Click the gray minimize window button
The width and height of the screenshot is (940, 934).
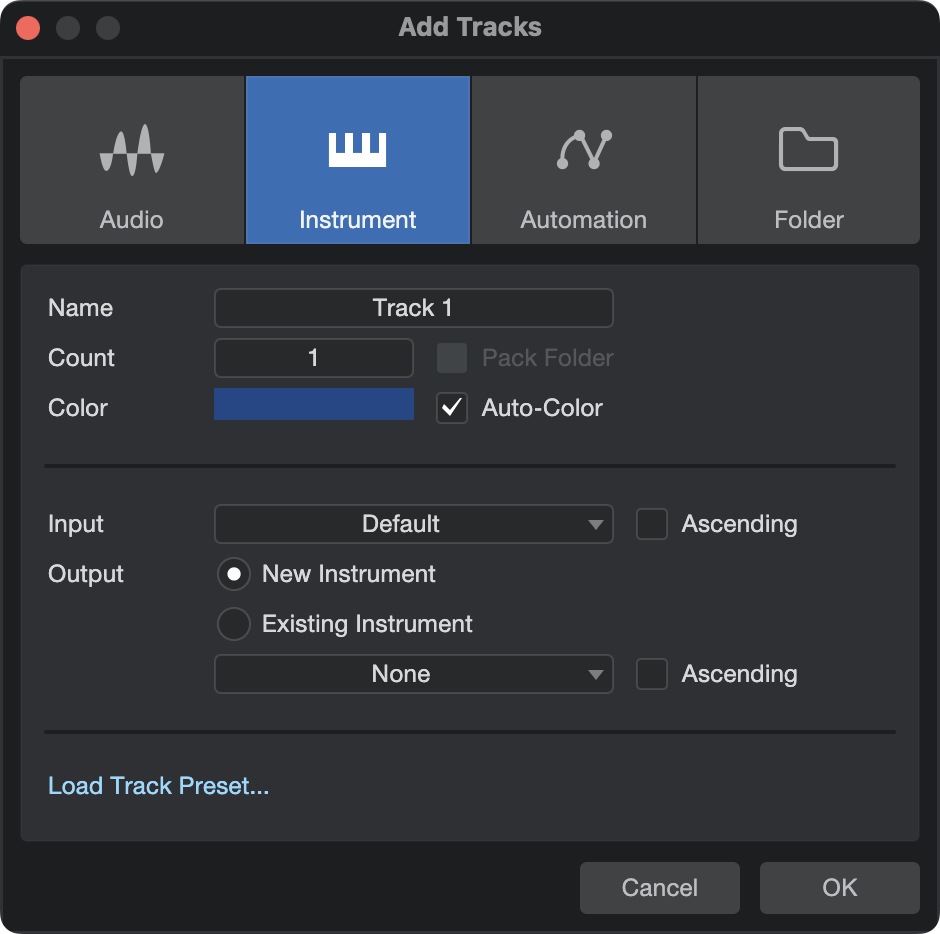pyautogui.click(x=68, y=28)
